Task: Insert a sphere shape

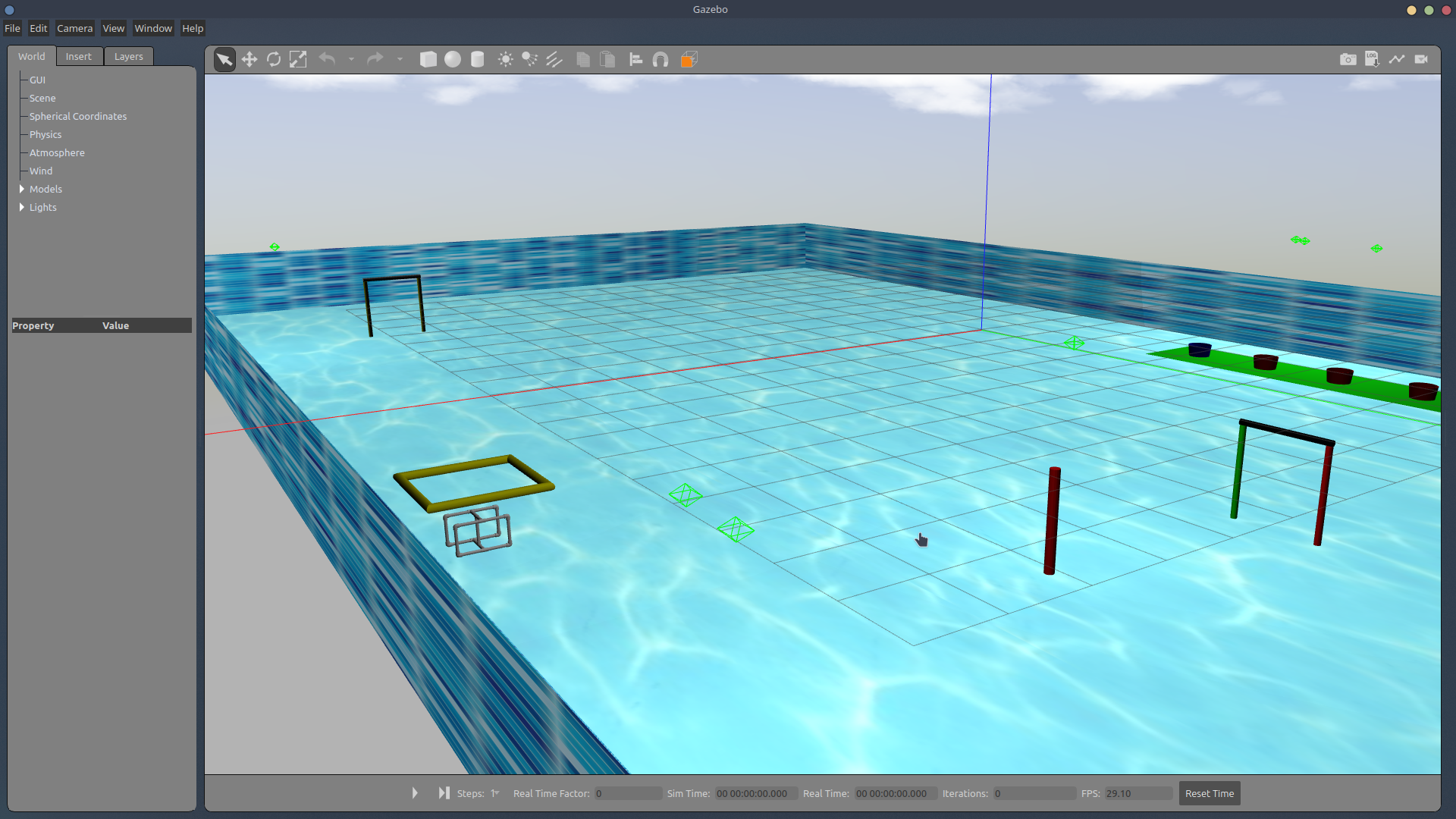Action: [453, 59]
